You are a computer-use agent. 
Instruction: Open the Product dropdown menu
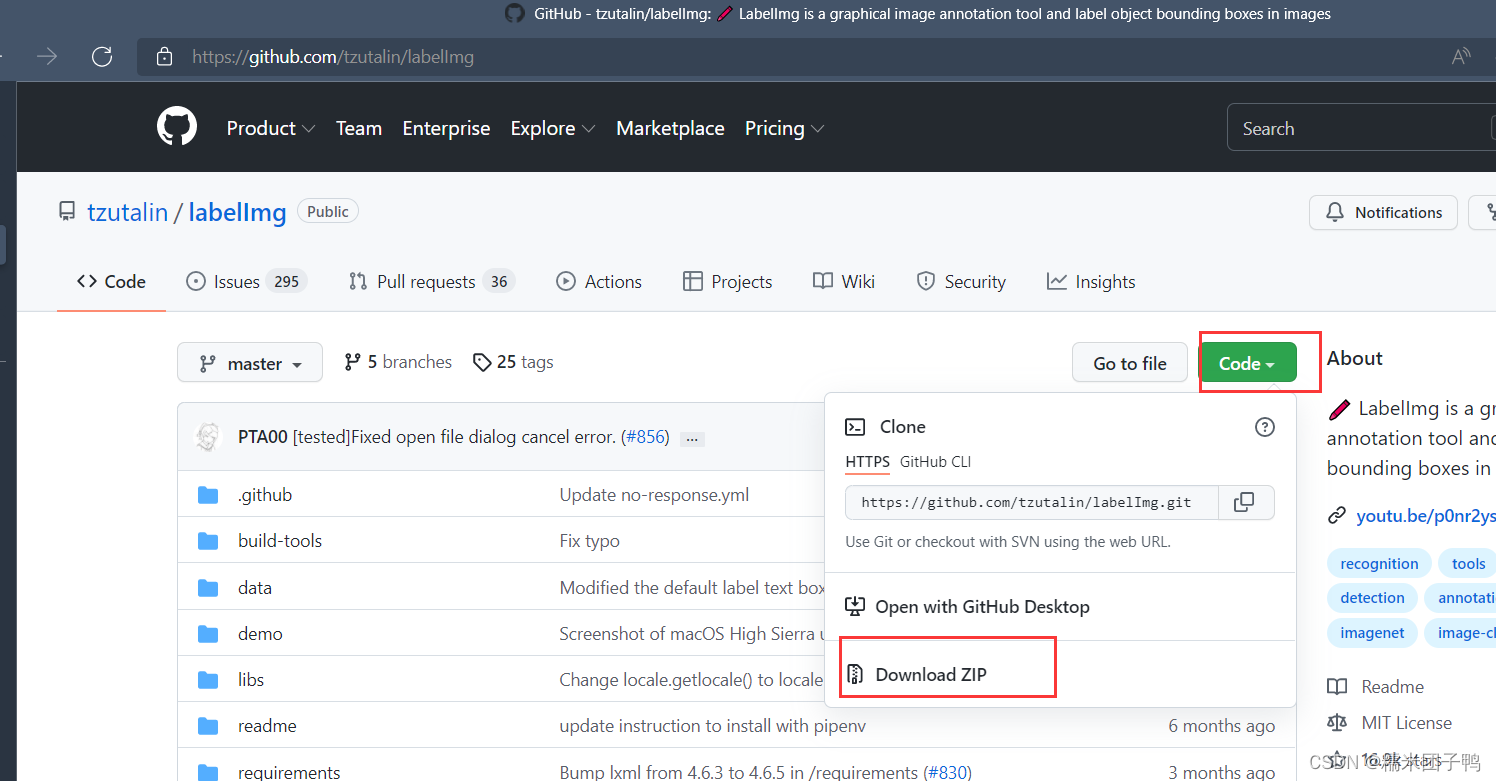pyautogui.click(x=271, y=128)
